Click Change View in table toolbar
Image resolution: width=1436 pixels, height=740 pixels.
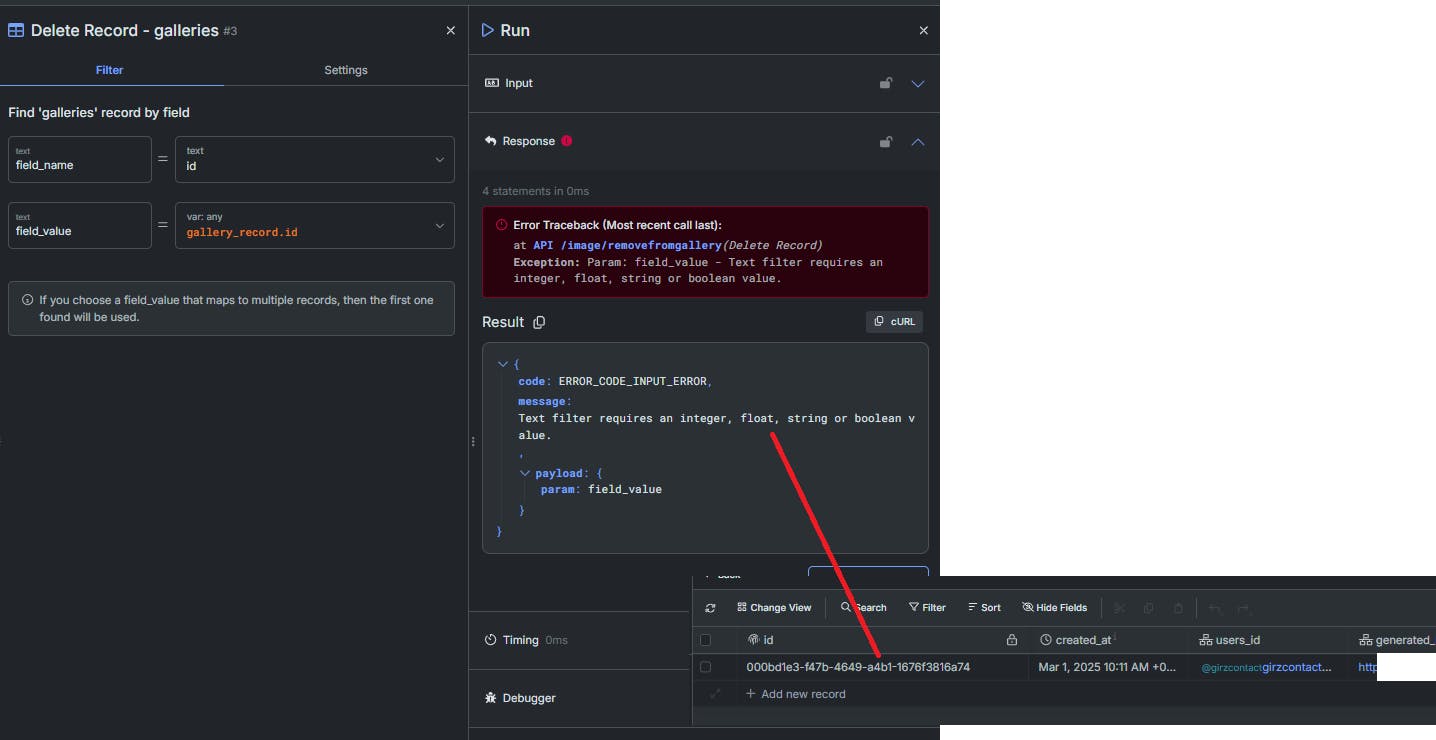(x=774, y=607)
